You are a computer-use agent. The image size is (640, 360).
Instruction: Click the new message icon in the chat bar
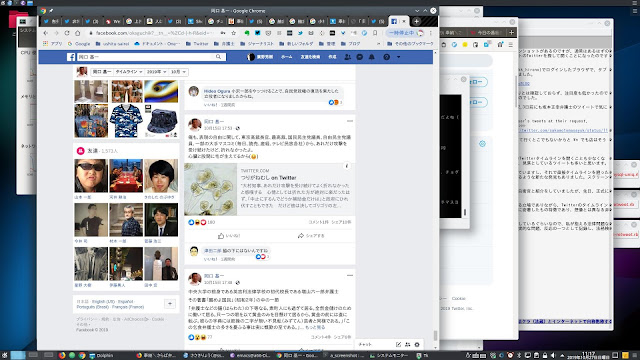coord(398,344)
